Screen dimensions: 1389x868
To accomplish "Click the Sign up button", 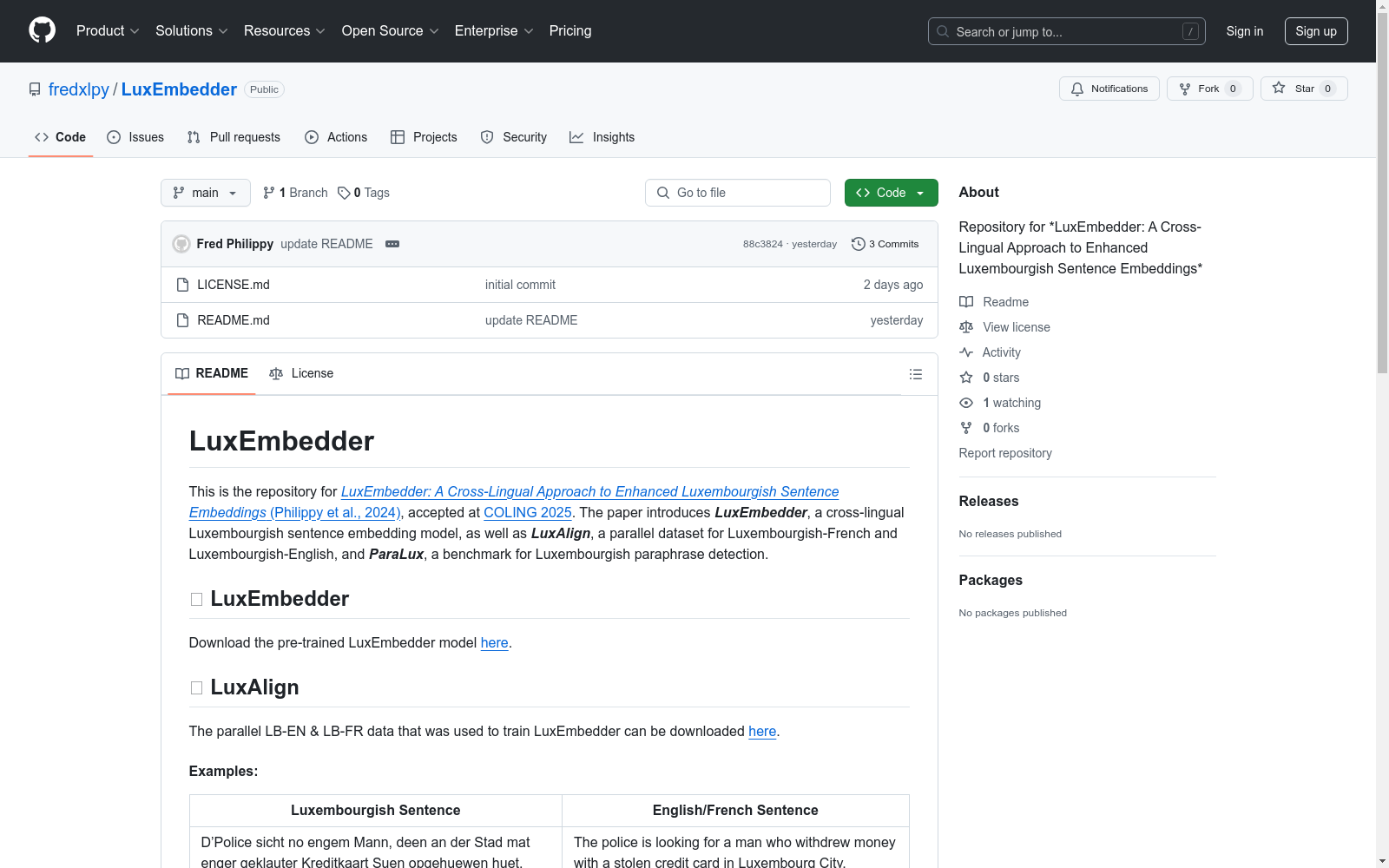I will (1316, 31).
